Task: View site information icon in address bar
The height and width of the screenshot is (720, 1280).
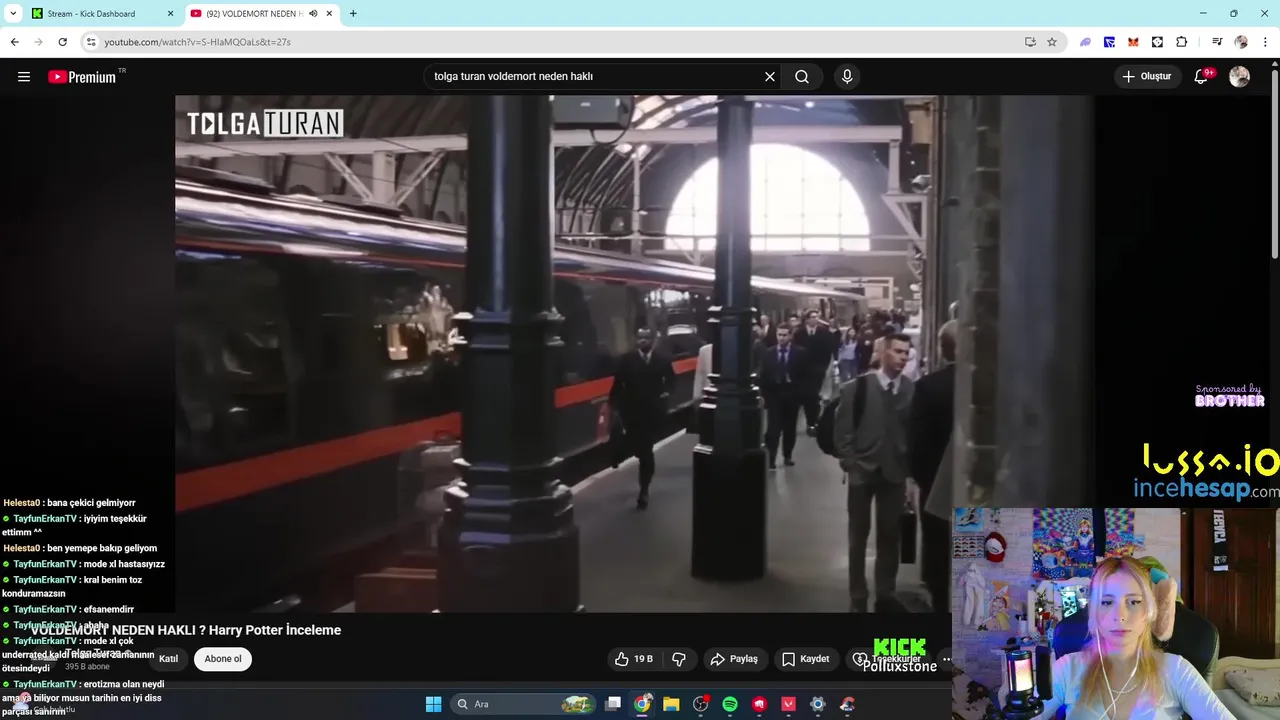Action: [x=91, y=42]
